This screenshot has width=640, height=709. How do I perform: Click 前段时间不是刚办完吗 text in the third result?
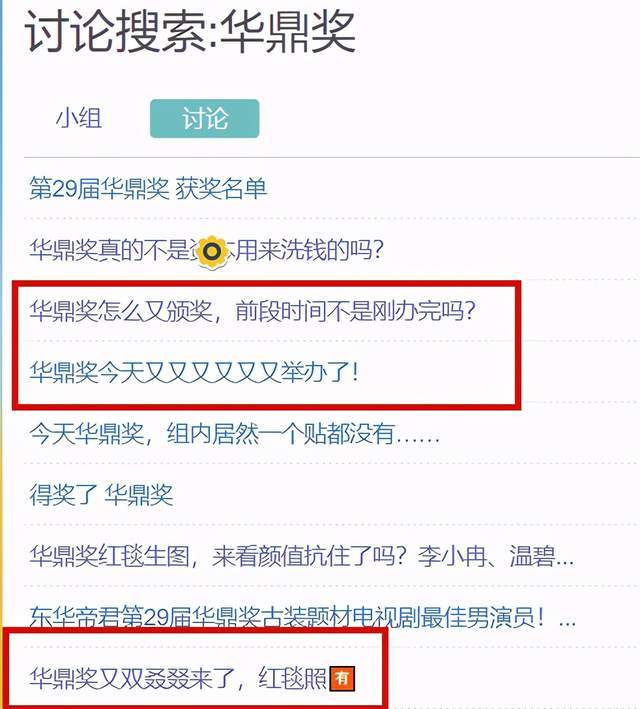point(356,311)
